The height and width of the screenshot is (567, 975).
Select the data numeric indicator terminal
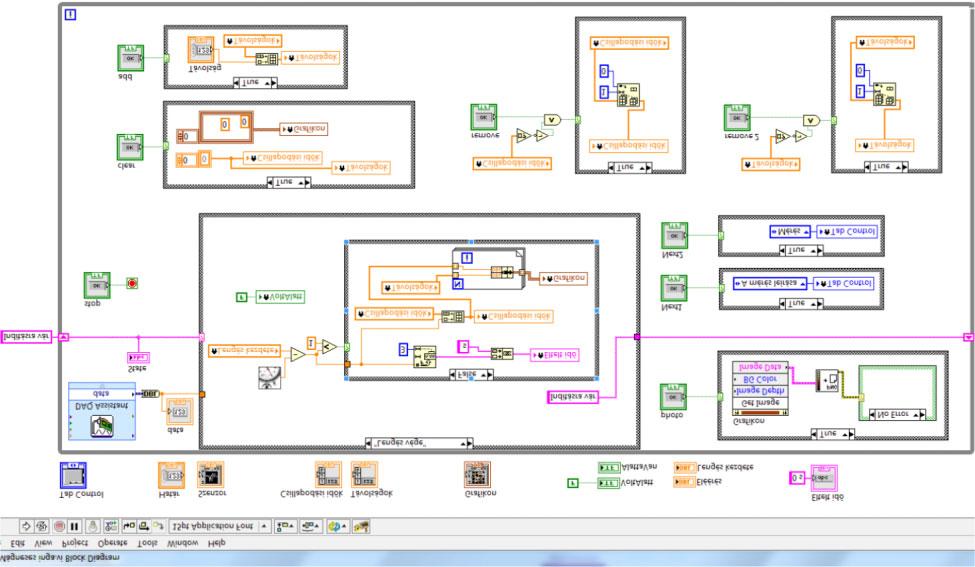(180, 412)
